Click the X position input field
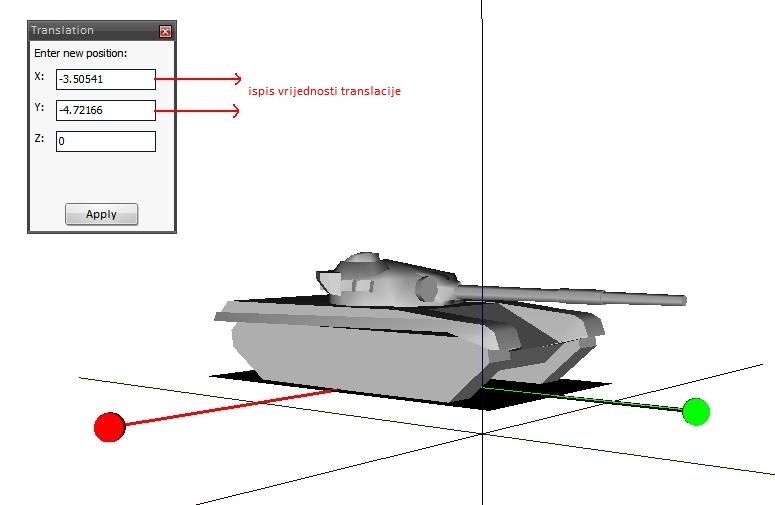This screenshot has width=775, height=505. pos(106,79)
